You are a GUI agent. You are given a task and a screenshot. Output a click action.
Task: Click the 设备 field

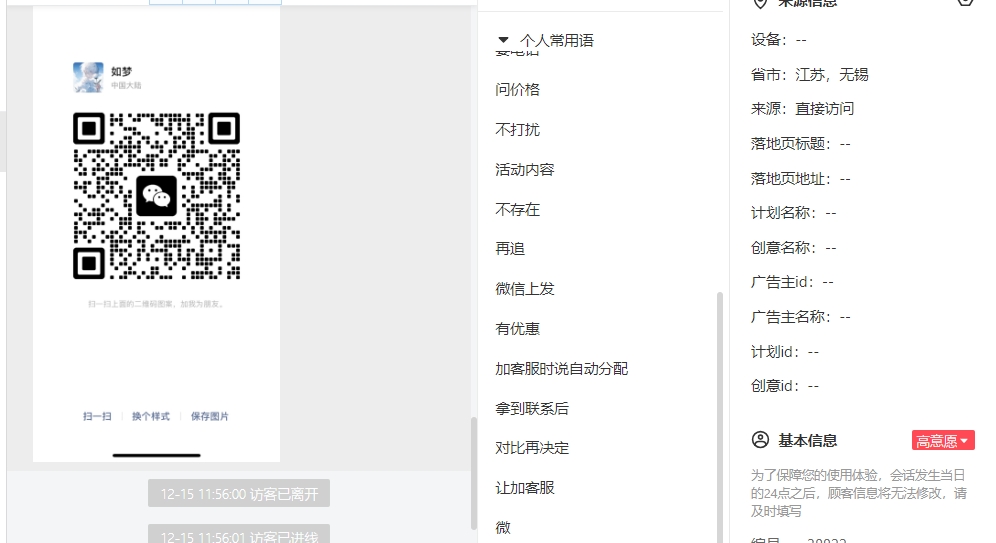(779, 40)
